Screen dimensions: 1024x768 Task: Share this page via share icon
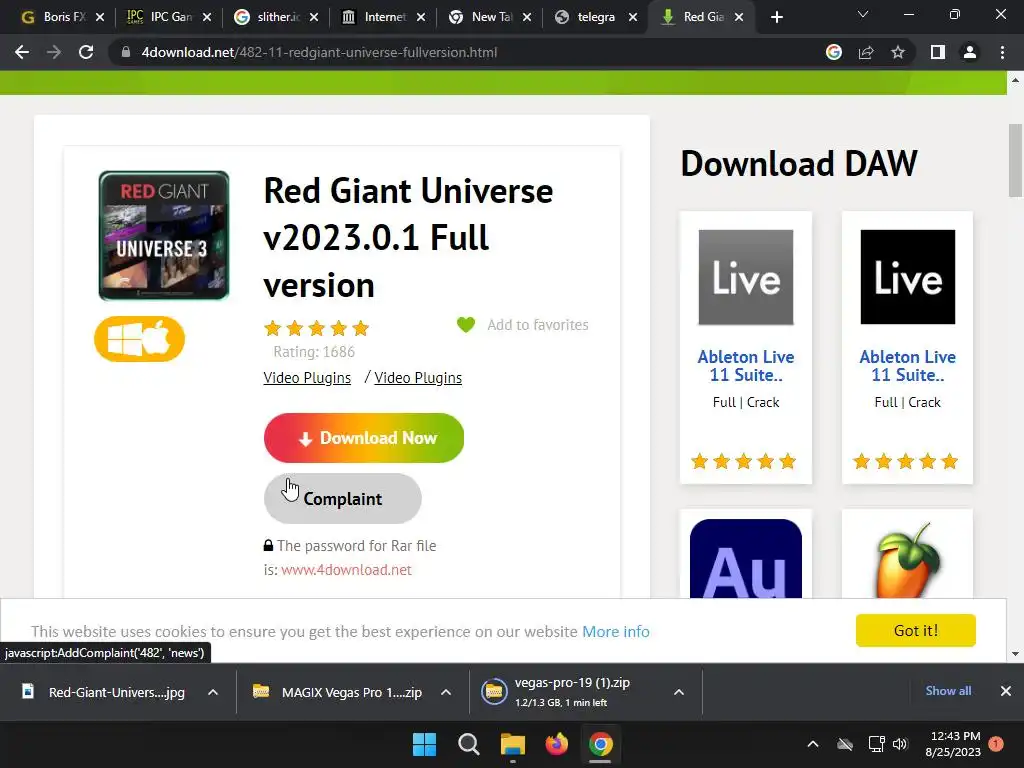pos(866,52)
